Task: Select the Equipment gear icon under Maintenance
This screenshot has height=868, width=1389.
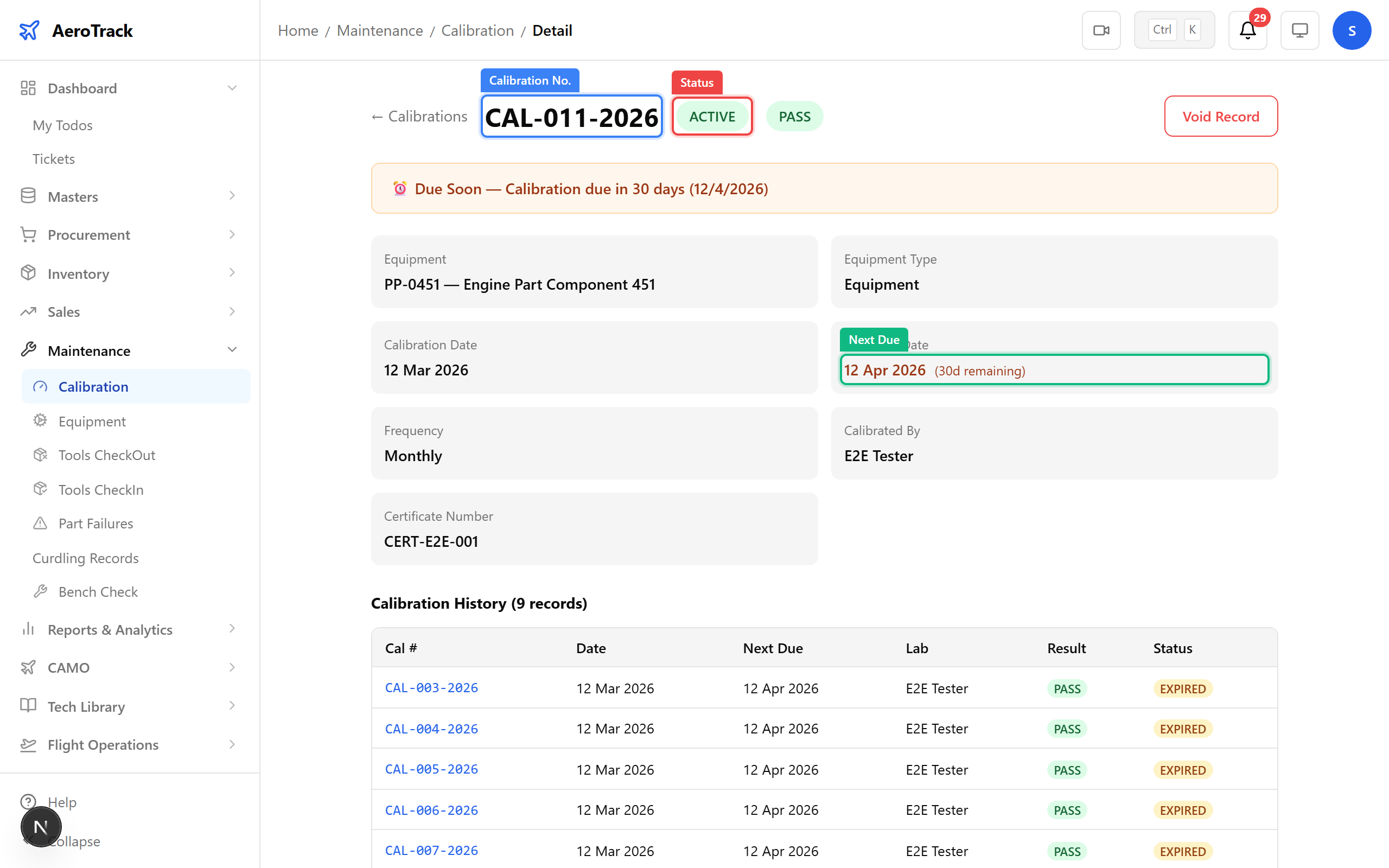Action: (x=40, y=421)
